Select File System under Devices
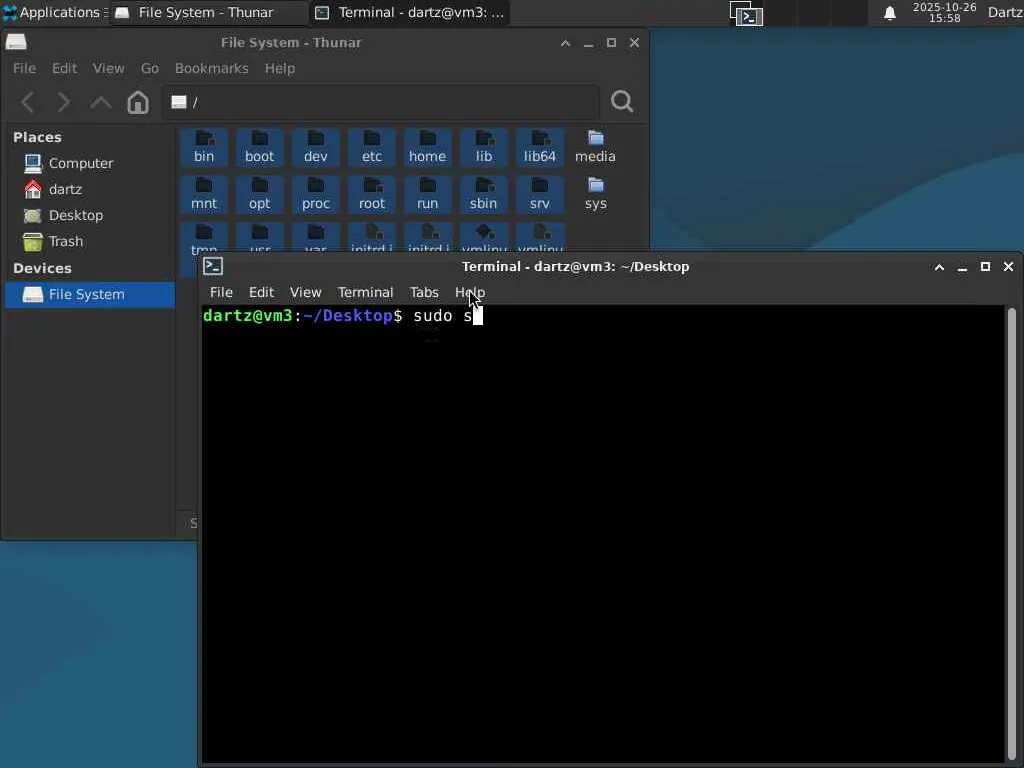This screenshot has height=768, width=1024. [x=89, y=295]
